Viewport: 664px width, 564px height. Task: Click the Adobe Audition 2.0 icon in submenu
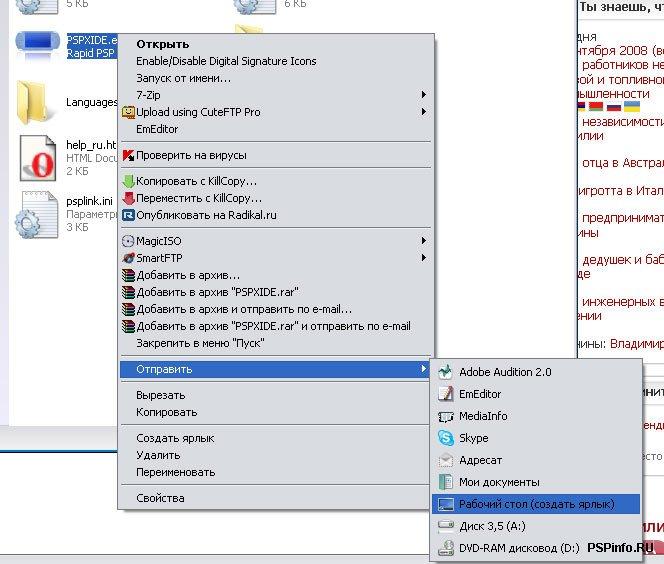coord(446,372)
